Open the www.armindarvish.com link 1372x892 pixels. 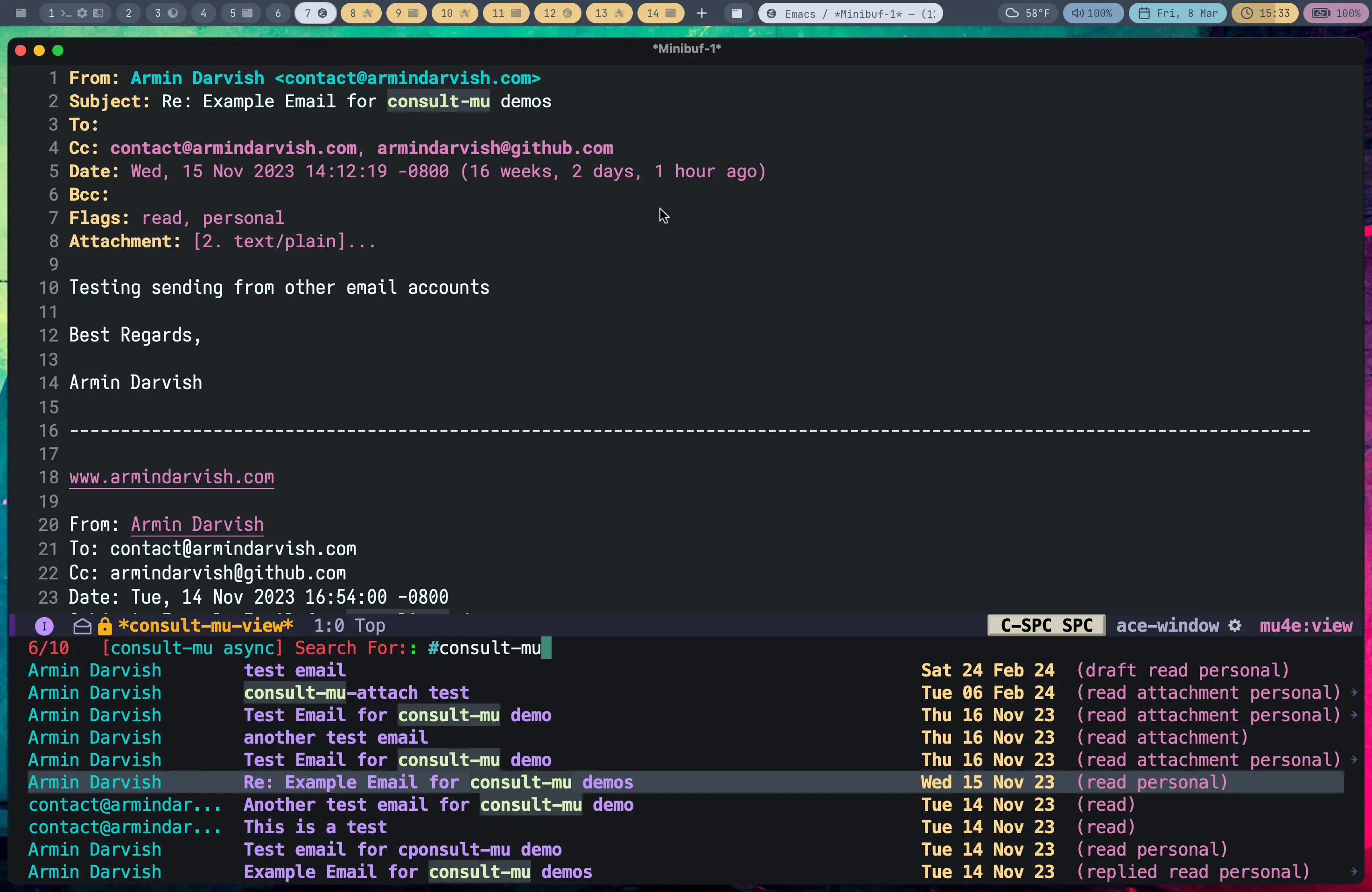[172, 477]
